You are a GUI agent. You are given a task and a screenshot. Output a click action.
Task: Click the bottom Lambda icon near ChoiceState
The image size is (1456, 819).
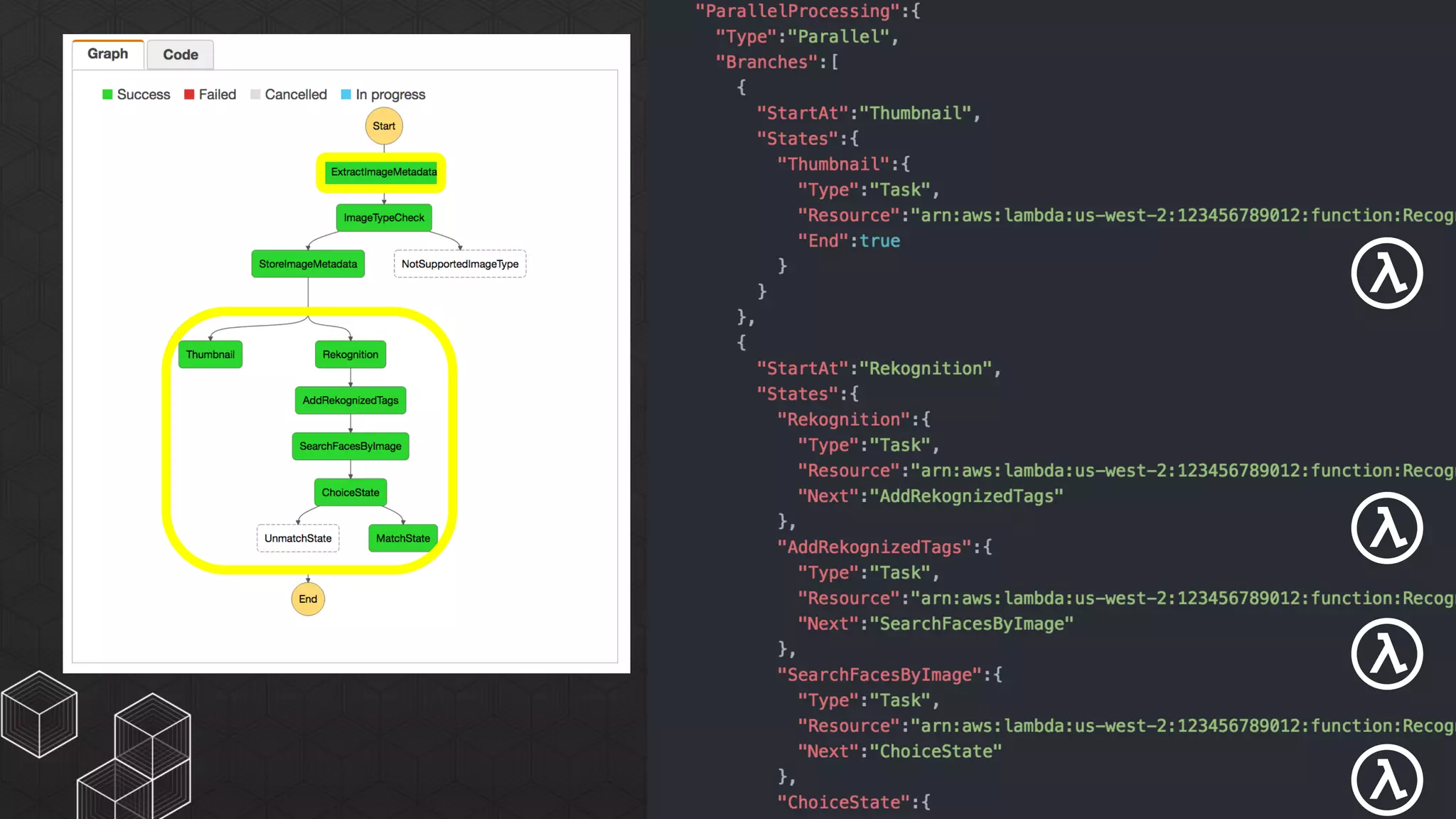tap(1386, 780)
